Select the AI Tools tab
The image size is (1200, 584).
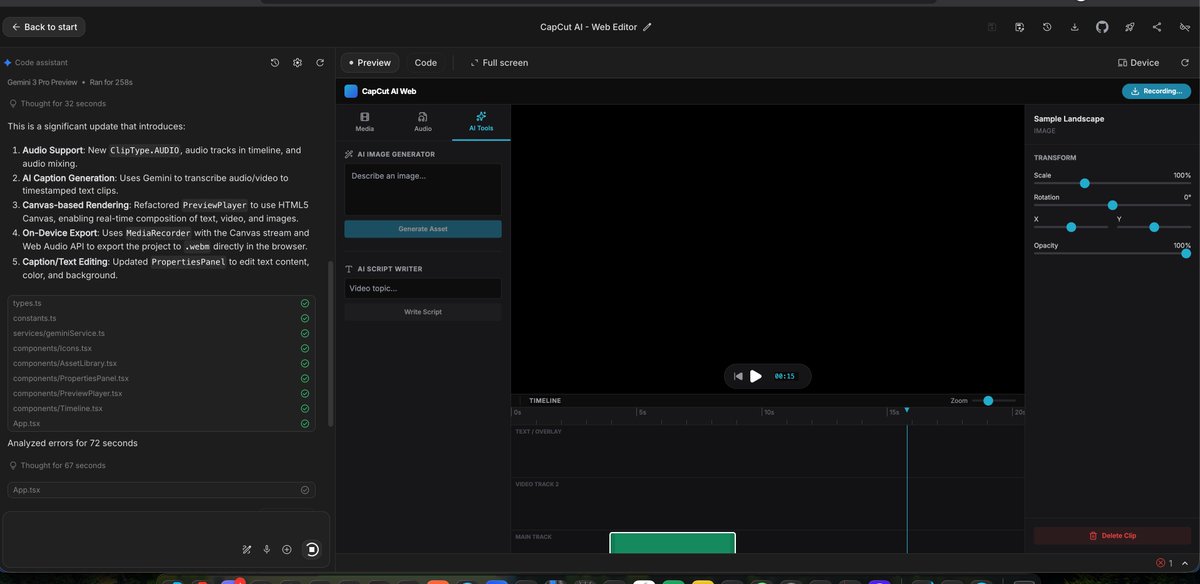[x=481, y=122]
